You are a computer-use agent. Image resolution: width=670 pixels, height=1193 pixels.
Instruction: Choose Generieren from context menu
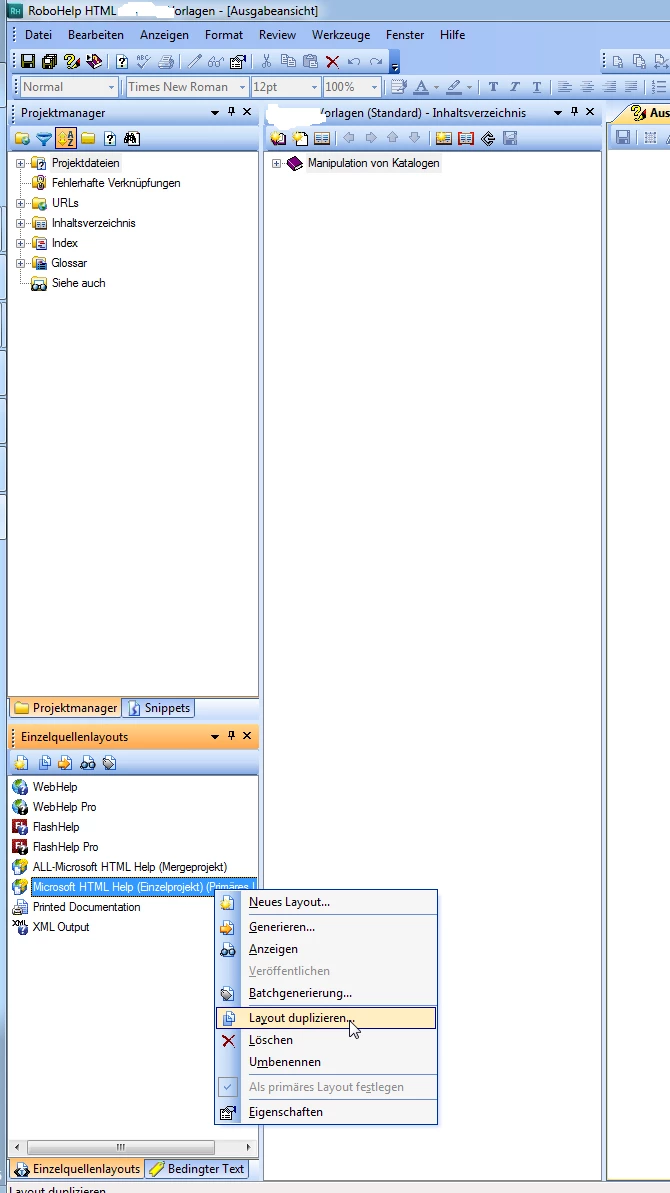pyautogui.click(x=326, y=927)
